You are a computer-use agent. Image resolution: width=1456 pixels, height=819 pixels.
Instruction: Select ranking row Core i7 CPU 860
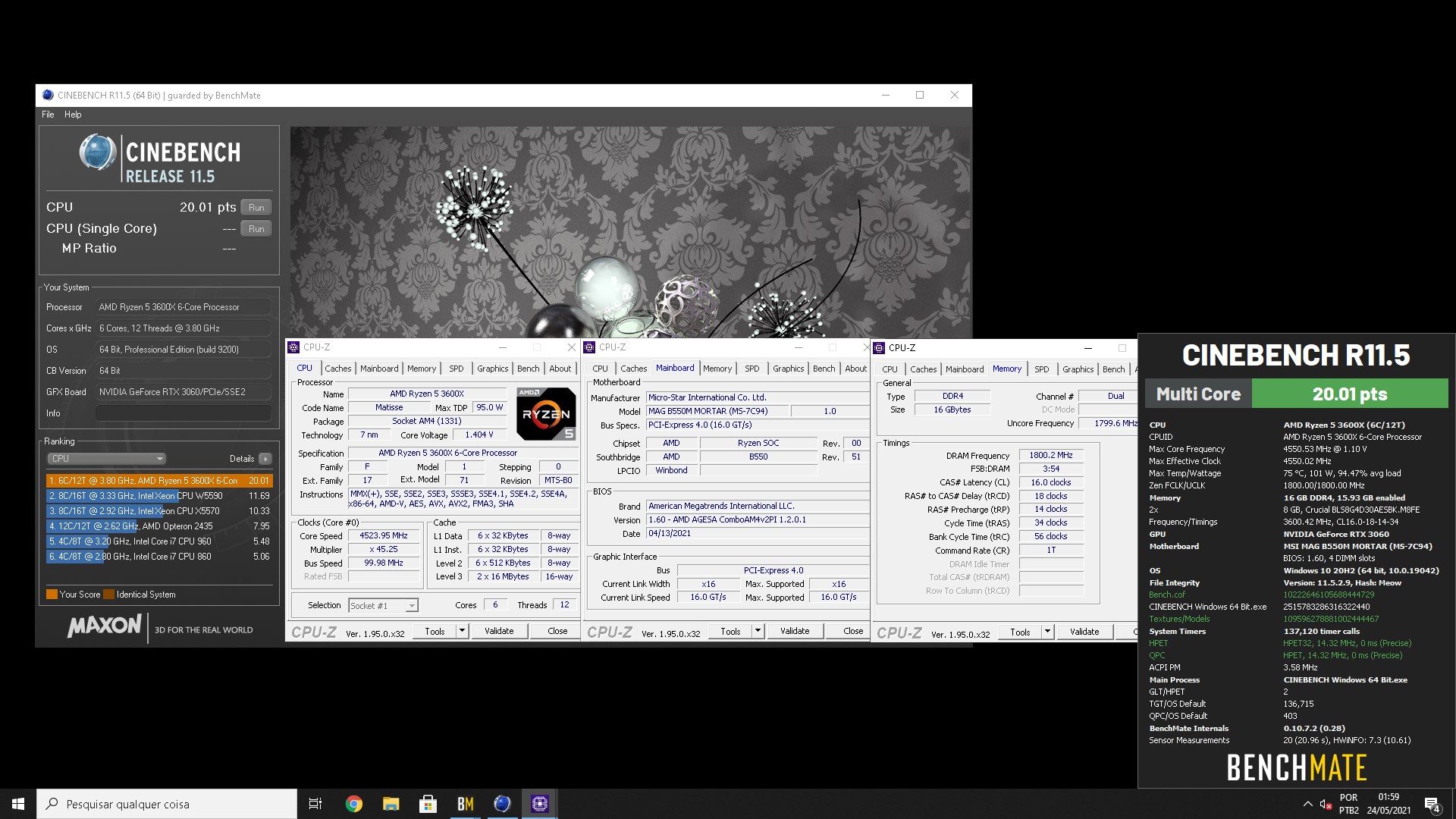point(158,557)
